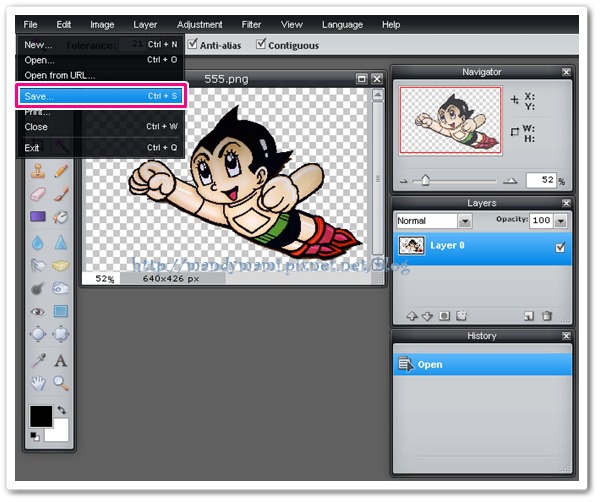Click Navigator zoom out icon
600x502 pixels.
click(404, 181)
